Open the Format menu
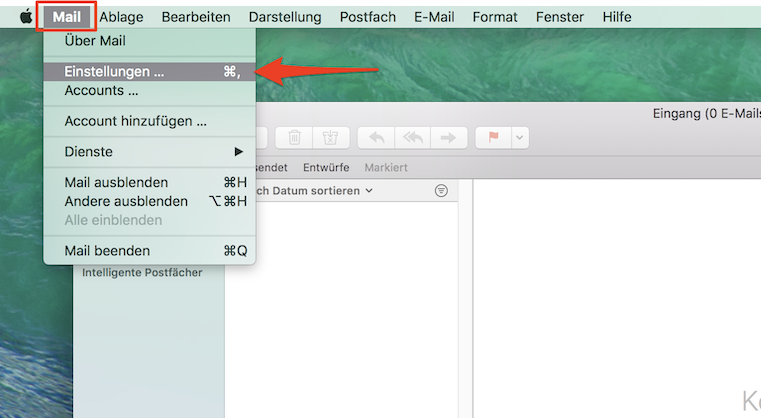Viewport: 761px width, 418px height. (x=495, y=17)
